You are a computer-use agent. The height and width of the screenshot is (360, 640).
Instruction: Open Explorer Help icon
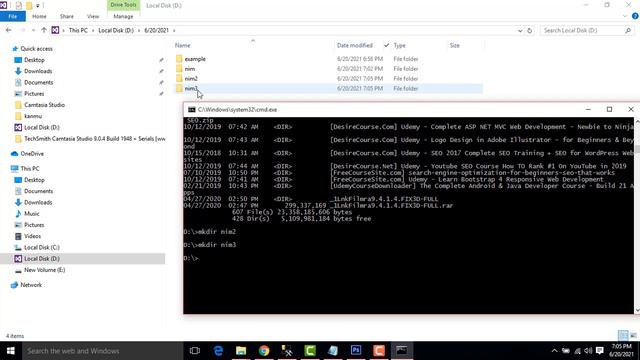coord(635,16)
